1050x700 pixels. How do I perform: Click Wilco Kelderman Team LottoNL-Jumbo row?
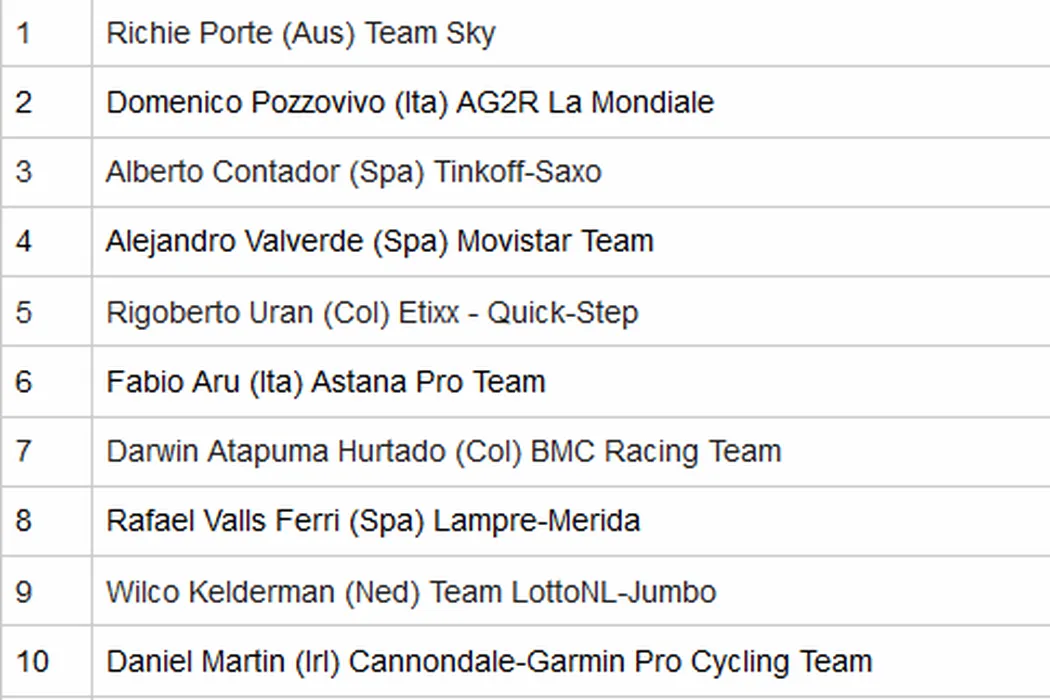[411, 591]
